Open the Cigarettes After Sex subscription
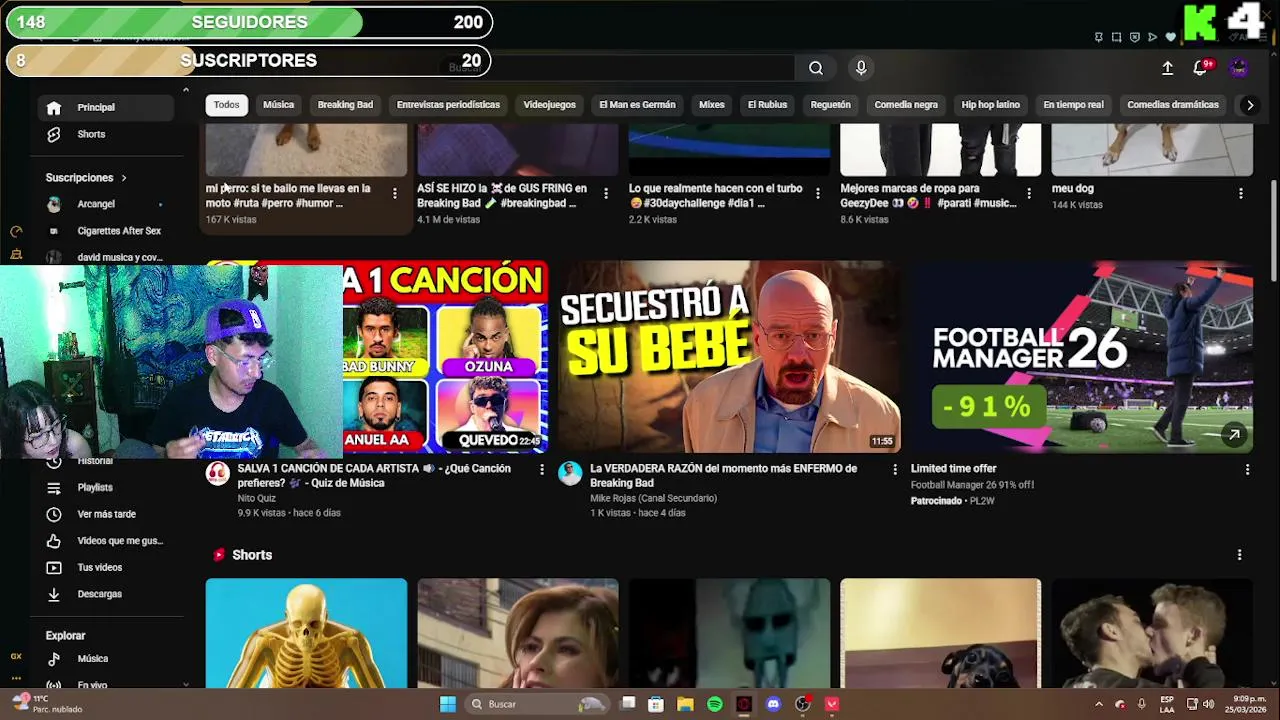The image size is (1280, 720). click(119, 231)
